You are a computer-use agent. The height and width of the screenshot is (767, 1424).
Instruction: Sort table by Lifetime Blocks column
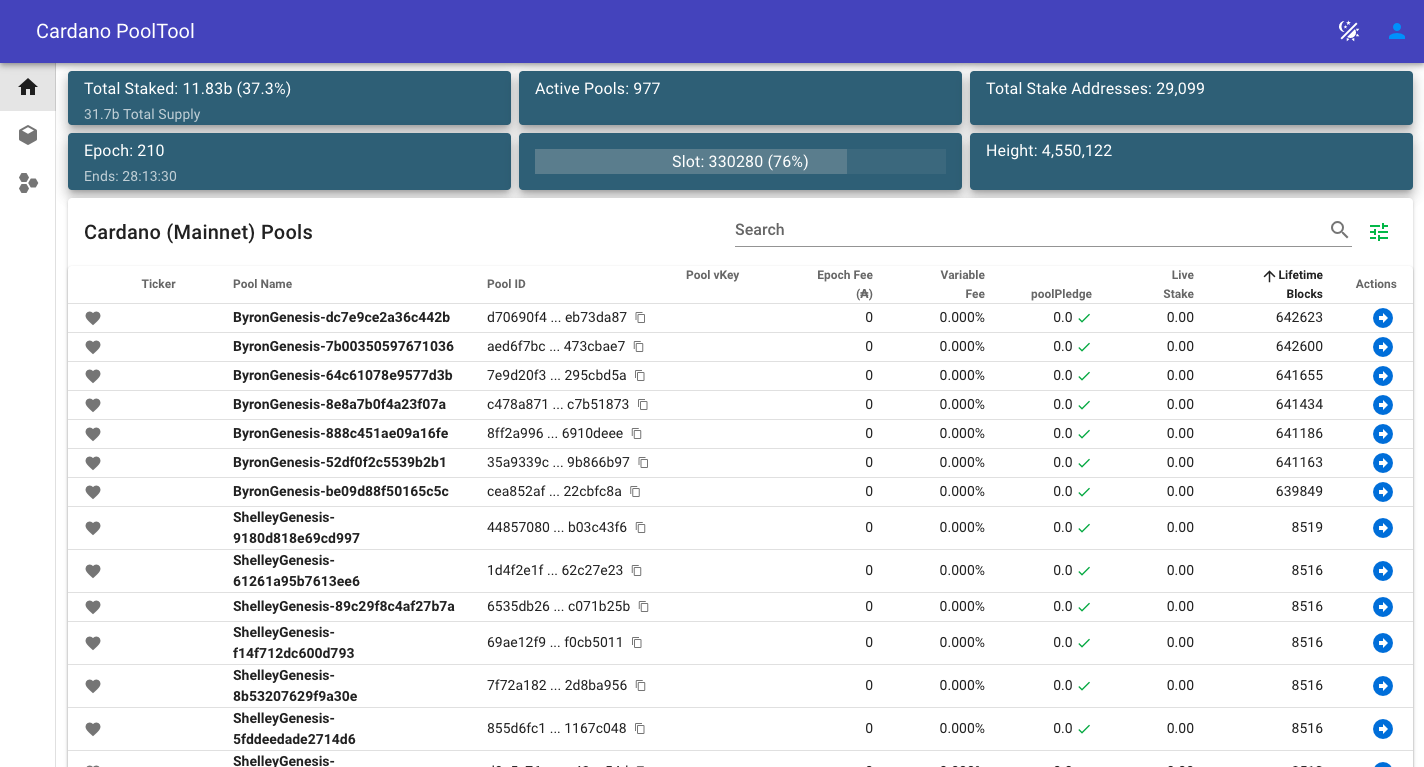(1293, 284)
